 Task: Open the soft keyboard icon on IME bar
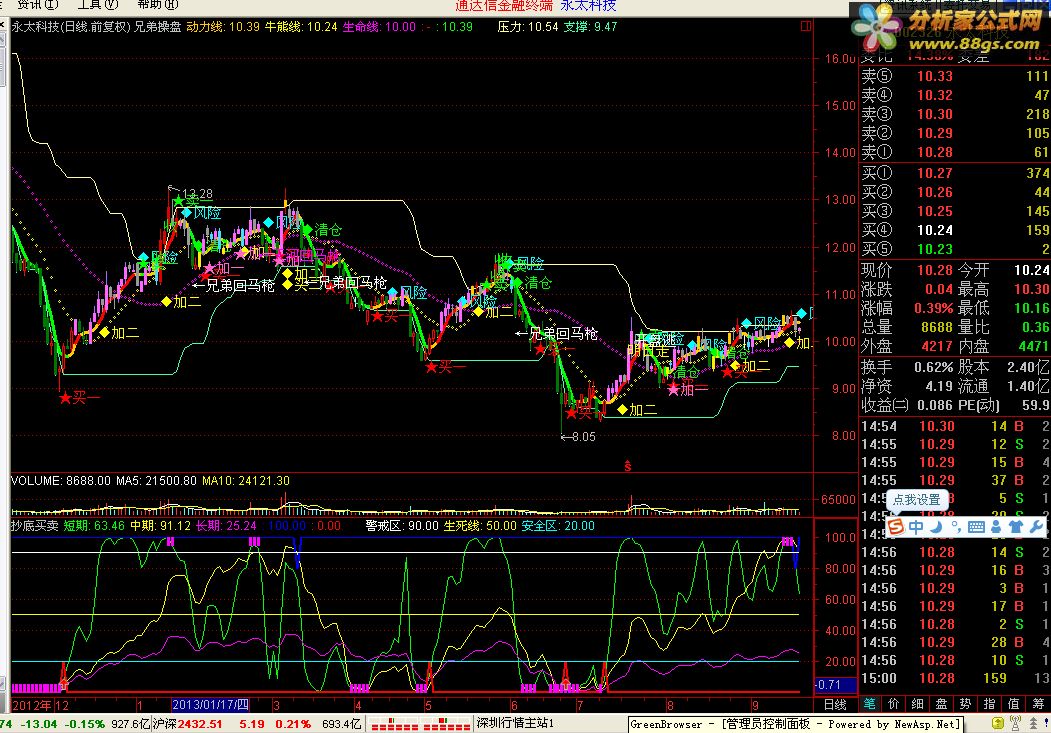point(977,527)
